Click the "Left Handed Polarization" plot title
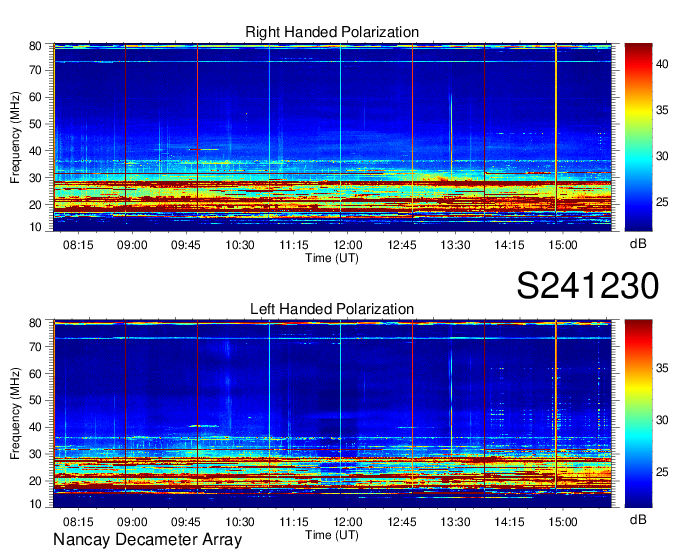The height and width of the screenshot is (552, 680). click(332, 309)
